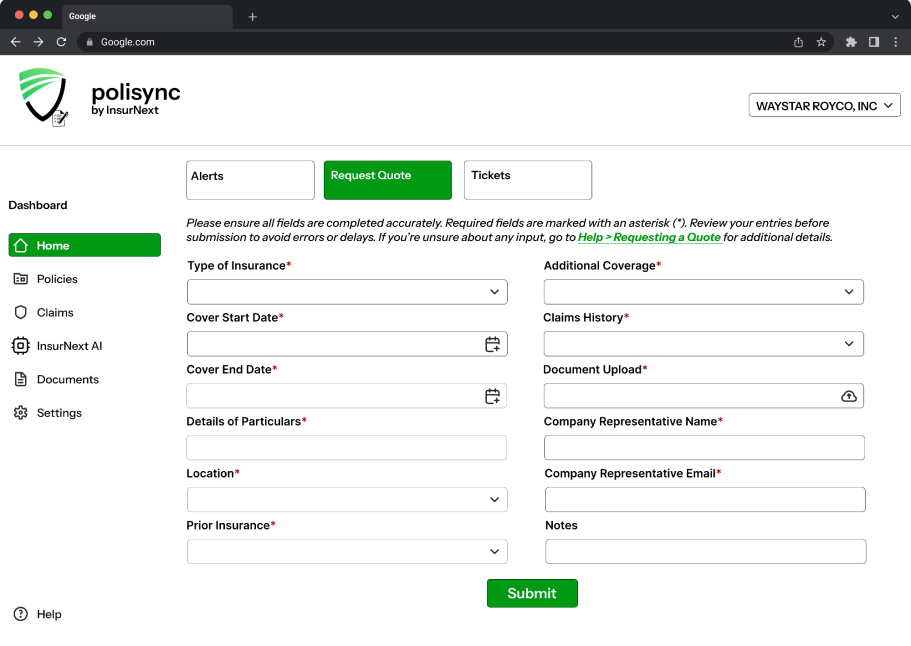Image resolution: width=911 pixels, height=646 pixels.
Task: Open Claims label in sidebar
Action: [55, 313]
